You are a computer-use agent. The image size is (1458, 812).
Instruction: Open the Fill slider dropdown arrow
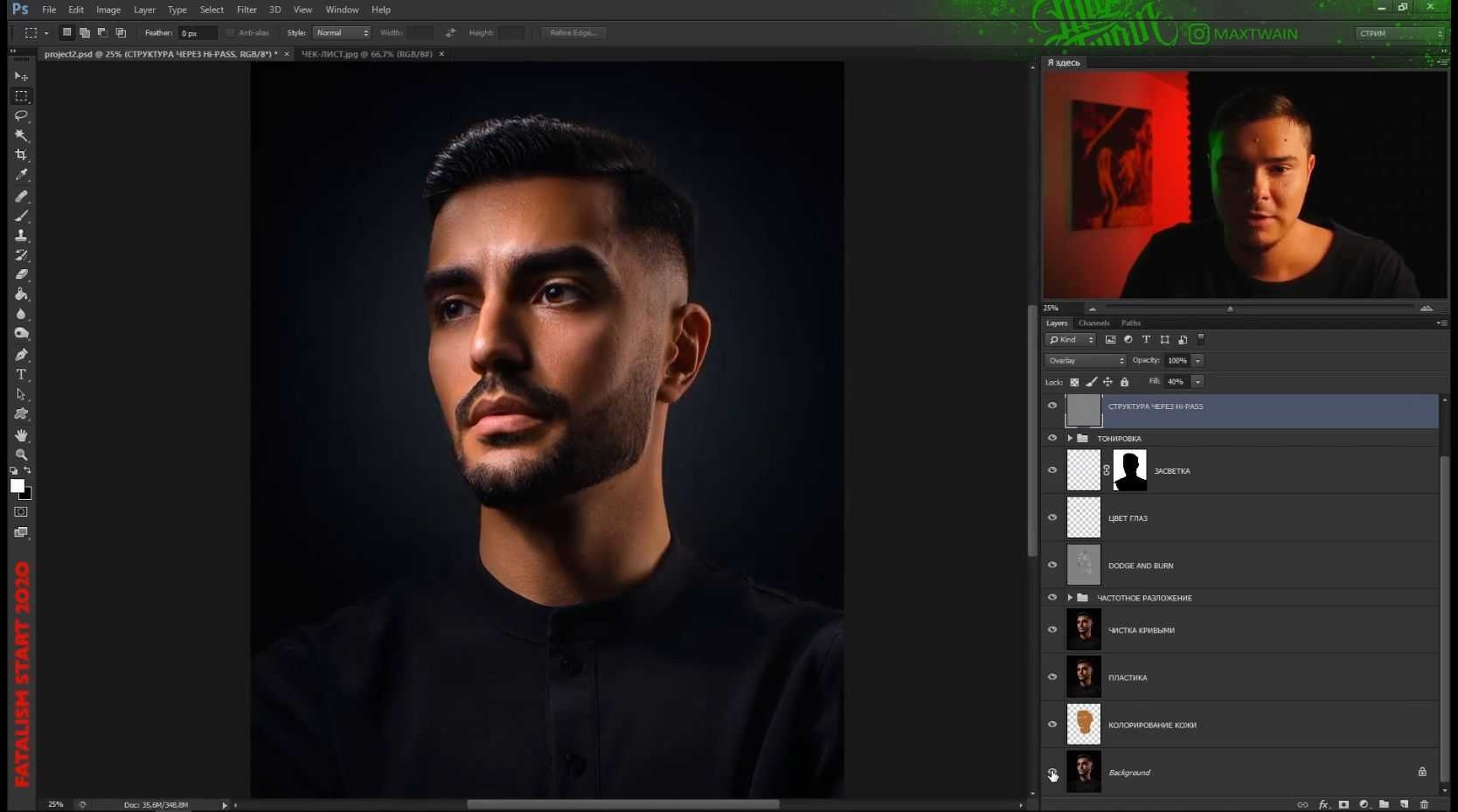point(1198,381)
